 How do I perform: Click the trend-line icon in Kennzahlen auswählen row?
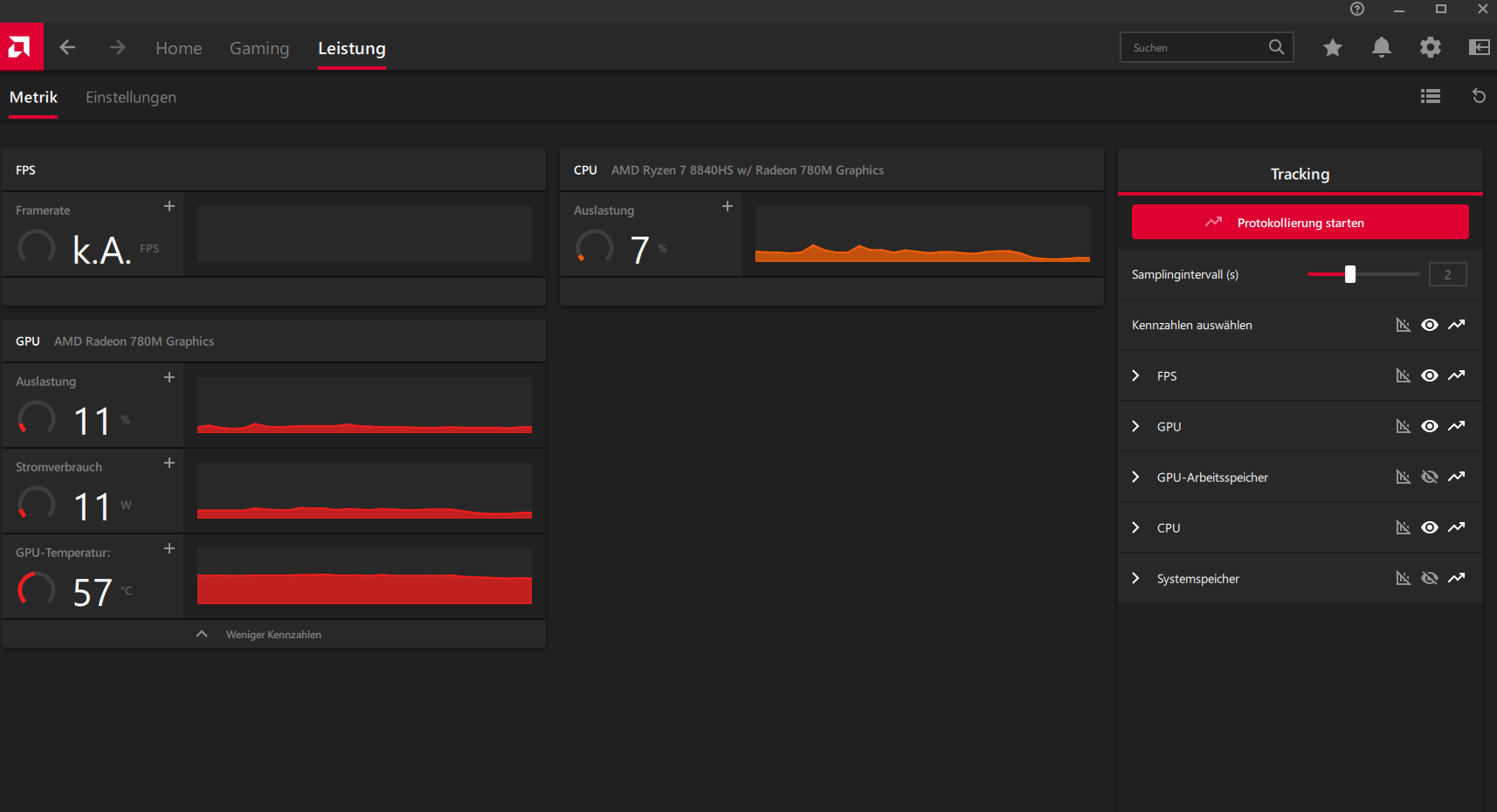(1456, 325)
